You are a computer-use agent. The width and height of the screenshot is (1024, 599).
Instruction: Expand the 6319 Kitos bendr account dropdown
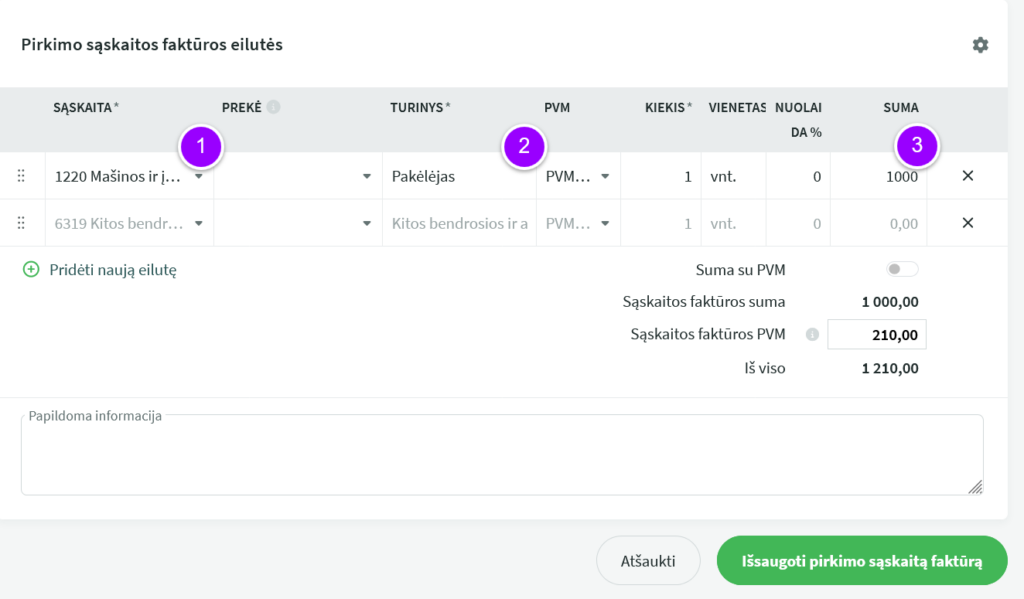(x=199, y=224)
